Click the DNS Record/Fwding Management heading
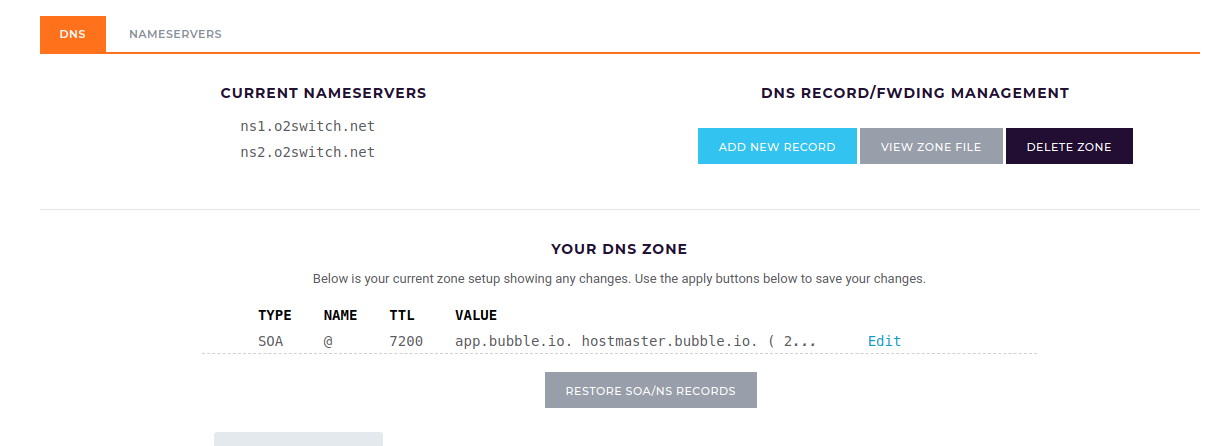The height and width of the screenshot is (446, 1230). 914,93
